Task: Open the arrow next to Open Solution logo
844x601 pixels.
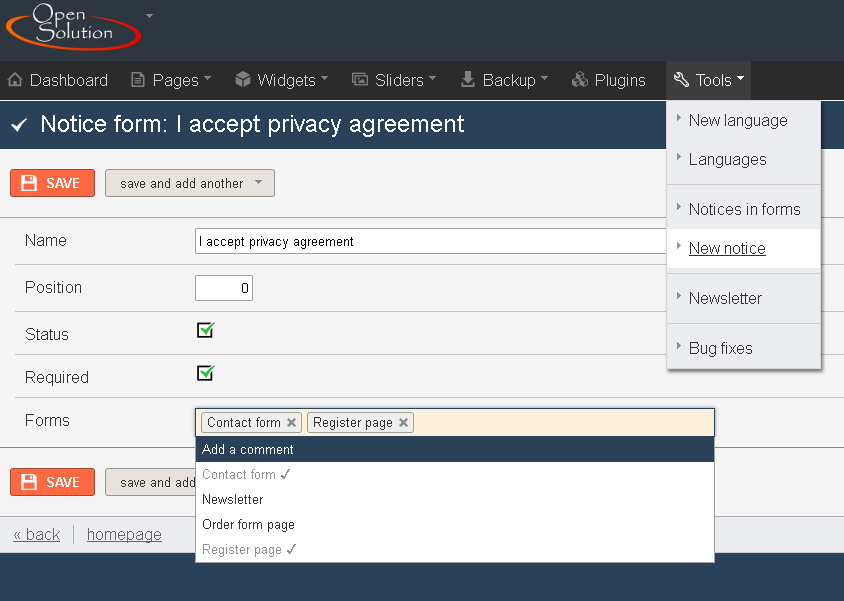Action: pos(150,16)
